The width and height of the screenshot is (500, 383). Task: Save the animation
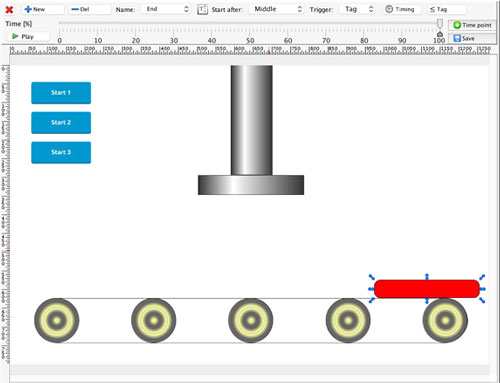[472, 38]
